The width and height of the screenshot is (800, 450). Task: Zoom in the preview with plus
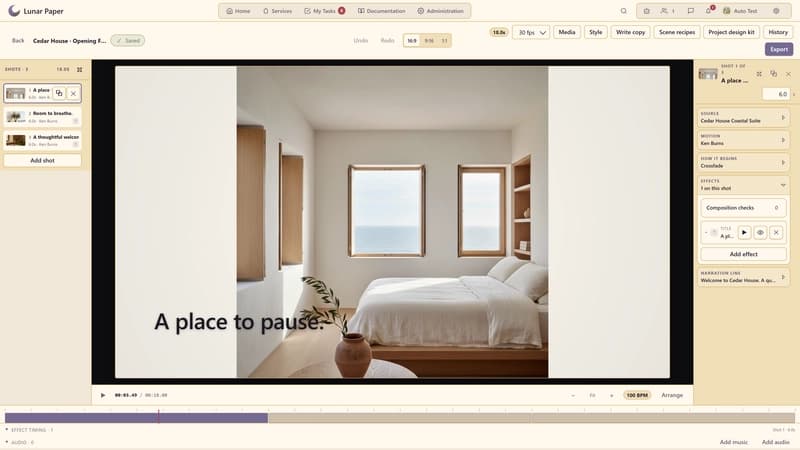tap(612, 395)
